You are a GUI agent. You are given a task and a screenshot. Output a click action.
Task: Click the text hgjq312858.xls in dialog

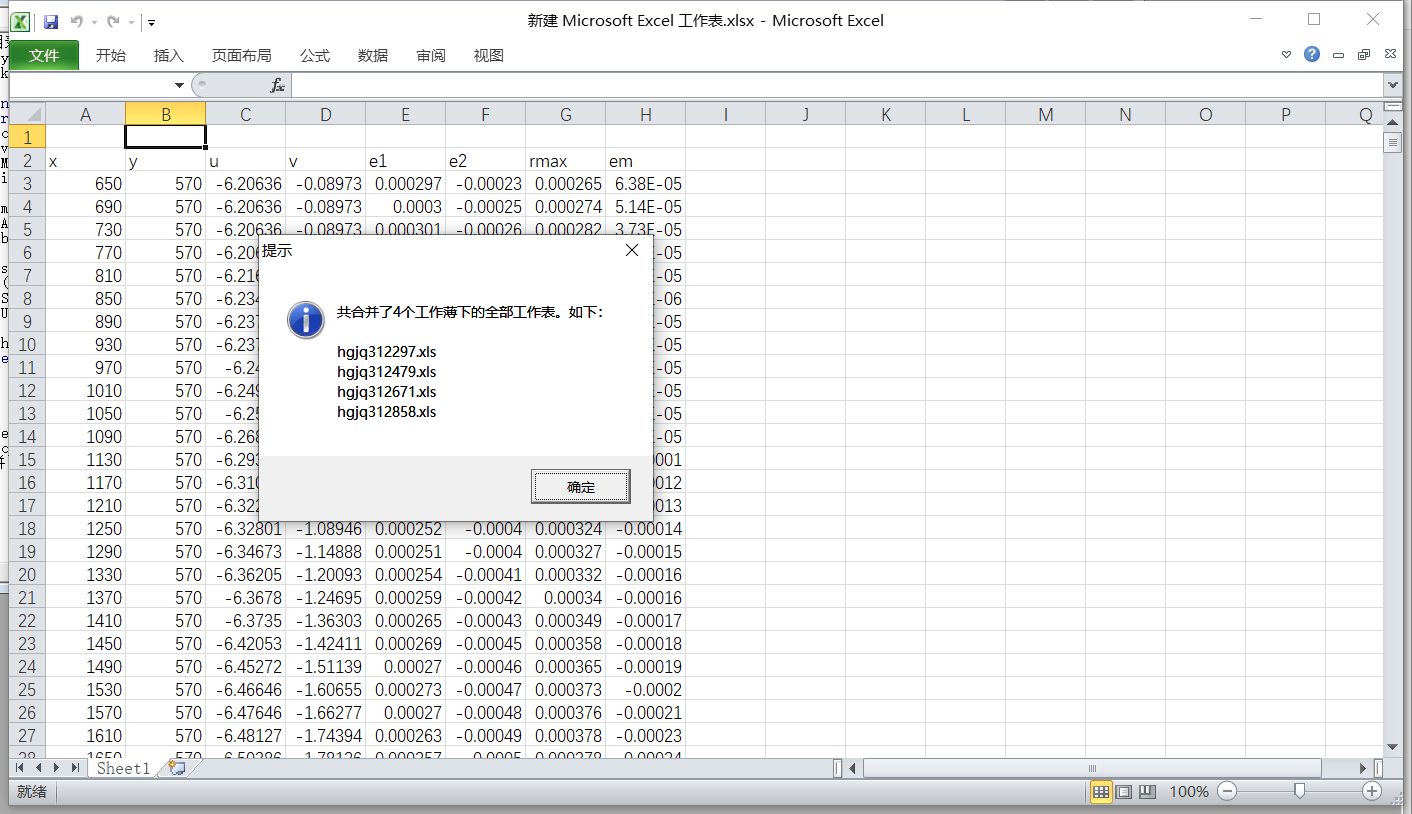(x=387, y=412)
